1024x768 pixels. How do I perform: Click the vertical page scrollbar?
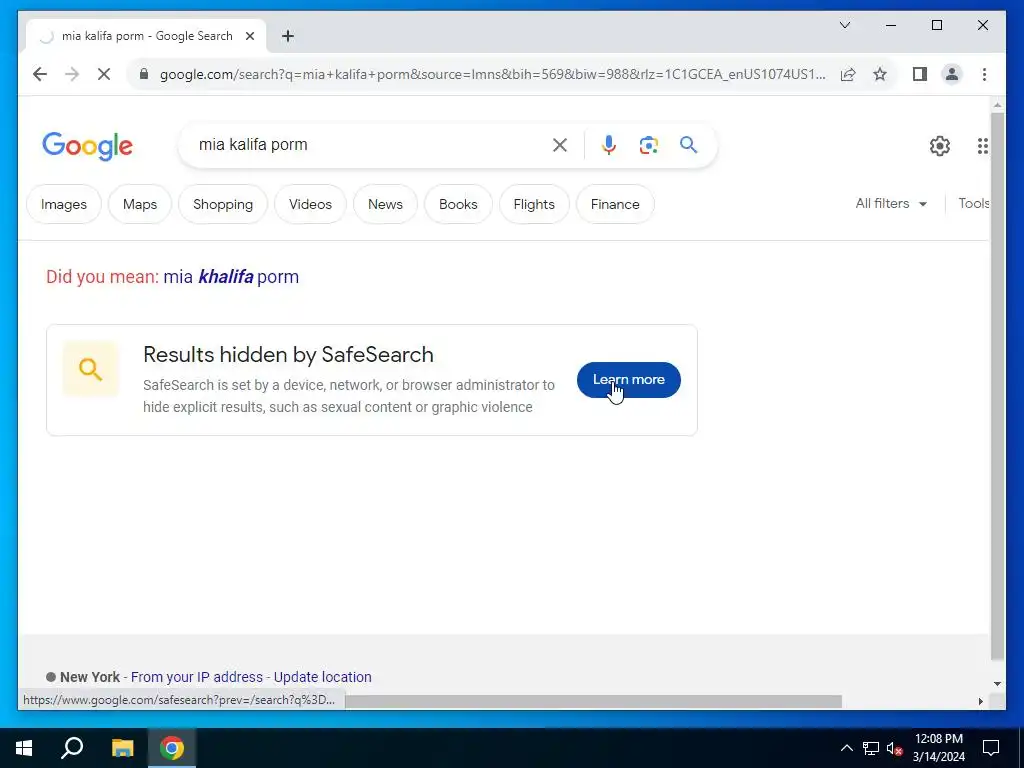tap(997, 385)
